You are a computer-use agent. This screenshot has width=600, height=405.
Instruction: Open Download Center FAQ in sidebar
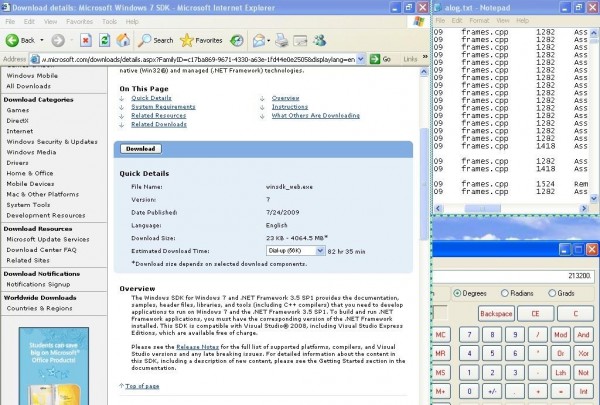click(41, 250)
